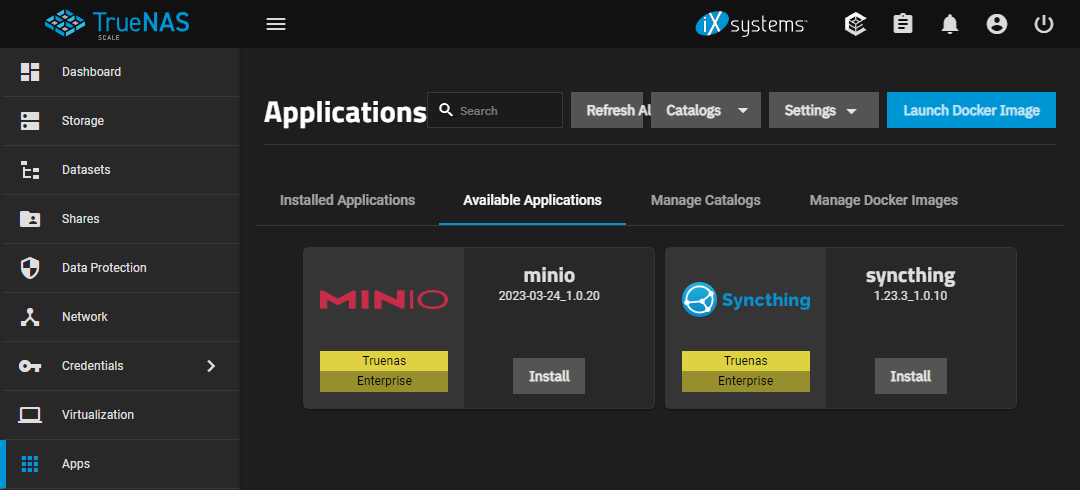Click the Syncthing logo thumbnail
The width and height of the screenshot is (1080, 490).
tap(746, 299)
